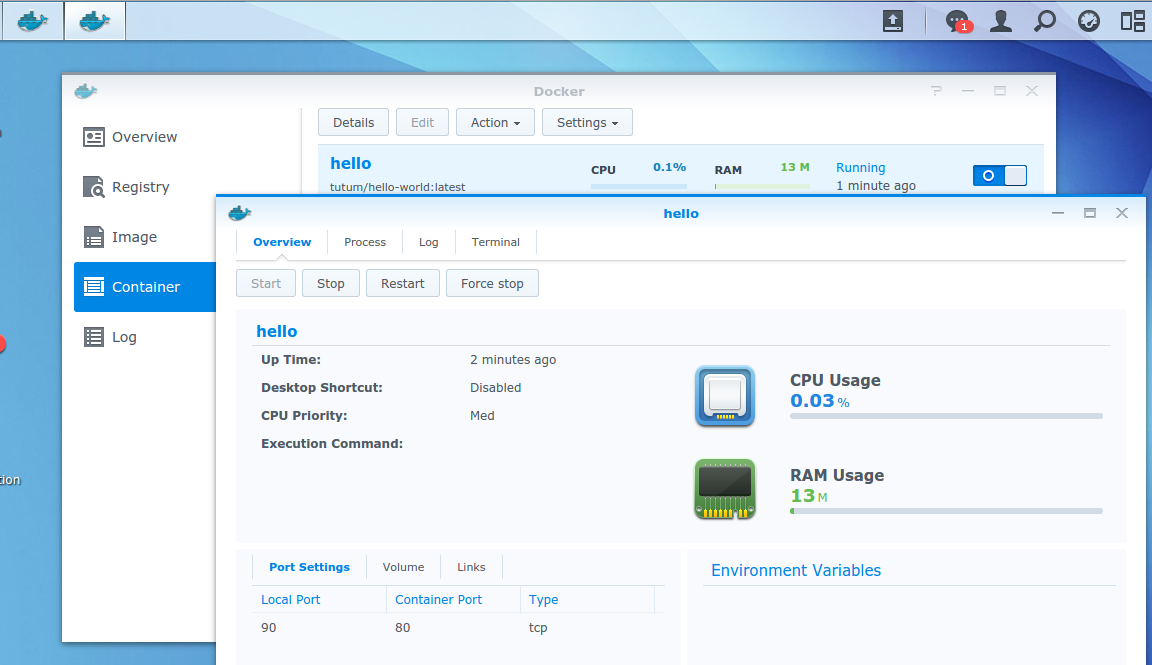Click the Running status text

pos(860,168)
